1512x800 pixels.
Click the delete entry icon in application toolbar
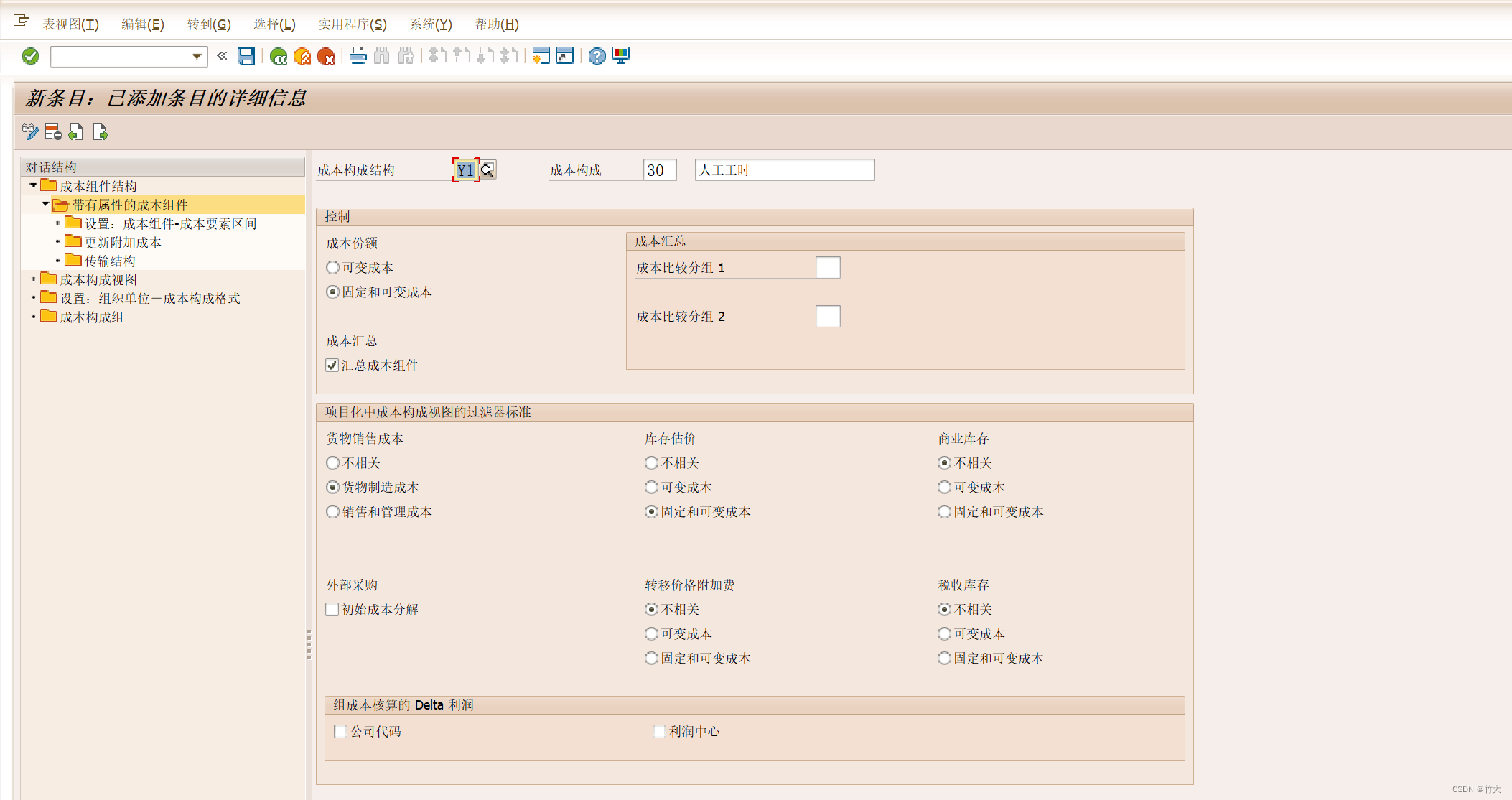(x=53, y=132)
